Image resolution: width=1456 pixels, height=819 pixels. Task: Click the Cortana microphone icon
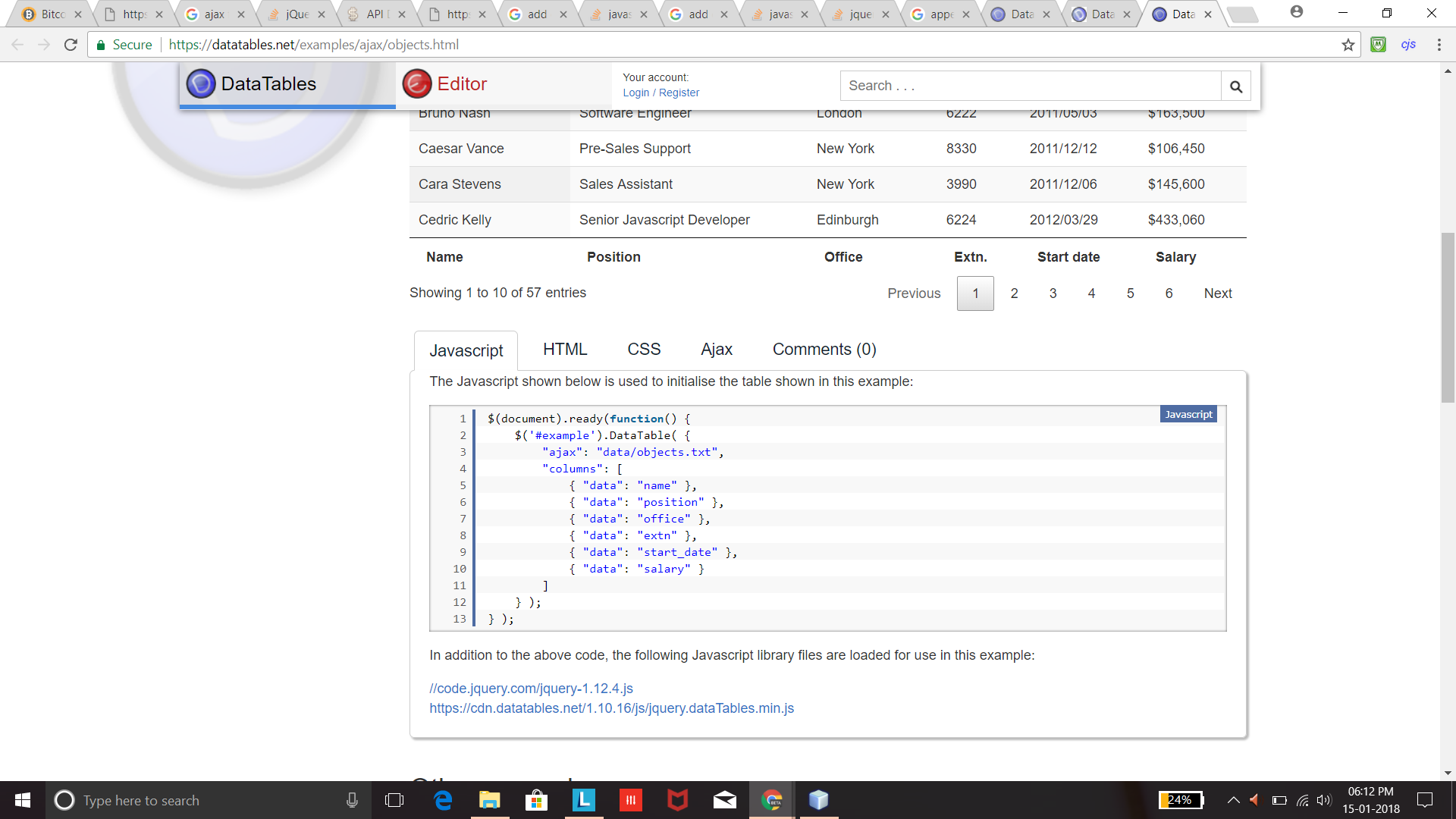(x=352, y=800)
